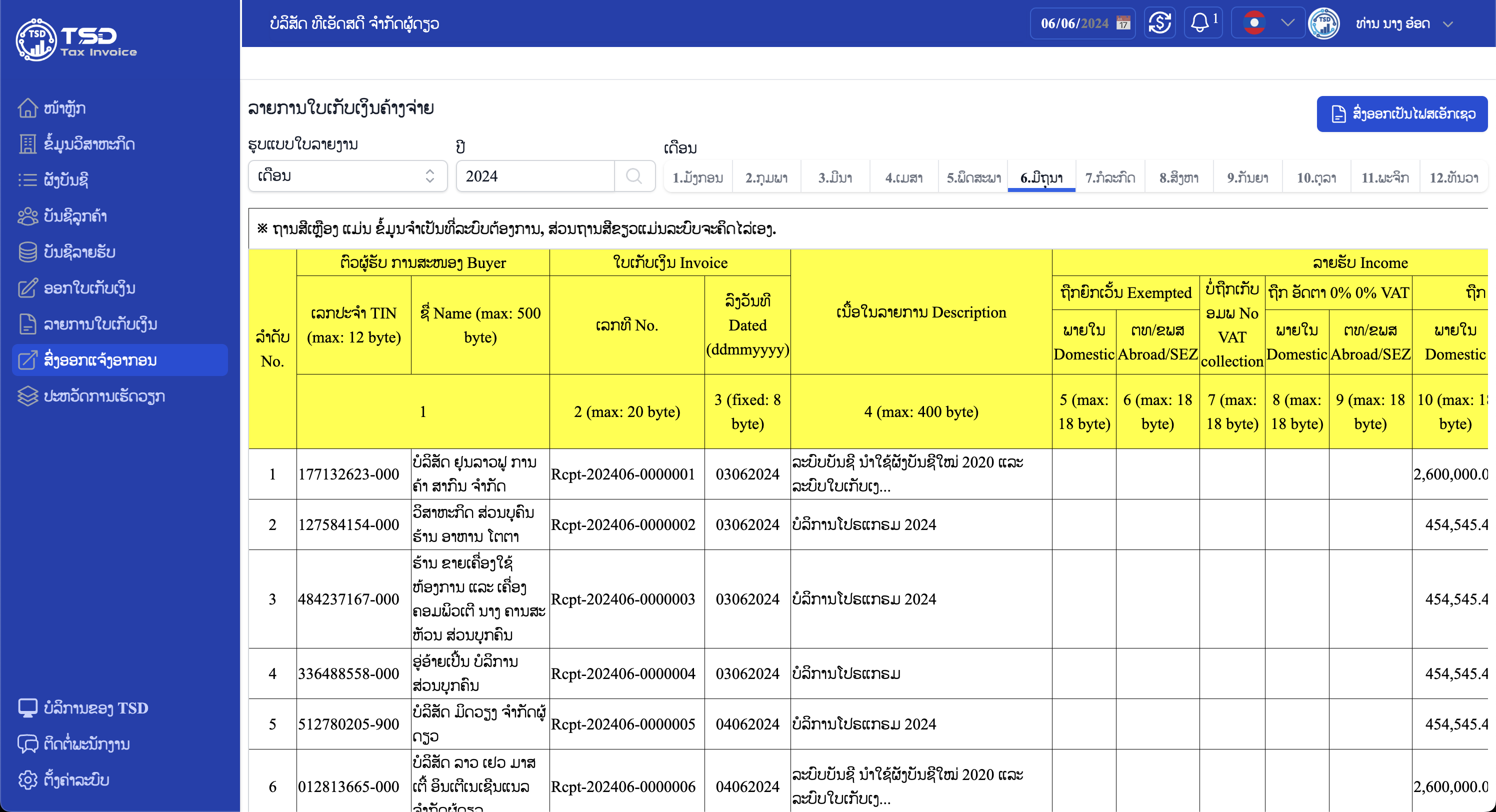Open the contact staff chat icon

(27, 744)
